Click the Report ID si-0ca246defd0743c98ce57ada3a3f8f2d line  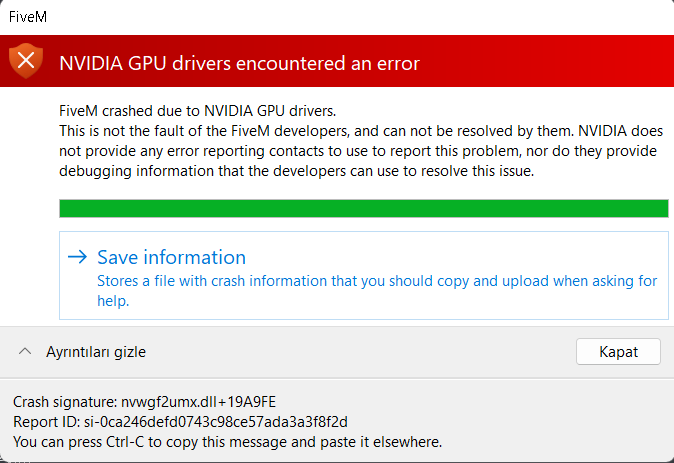point(180,422)
